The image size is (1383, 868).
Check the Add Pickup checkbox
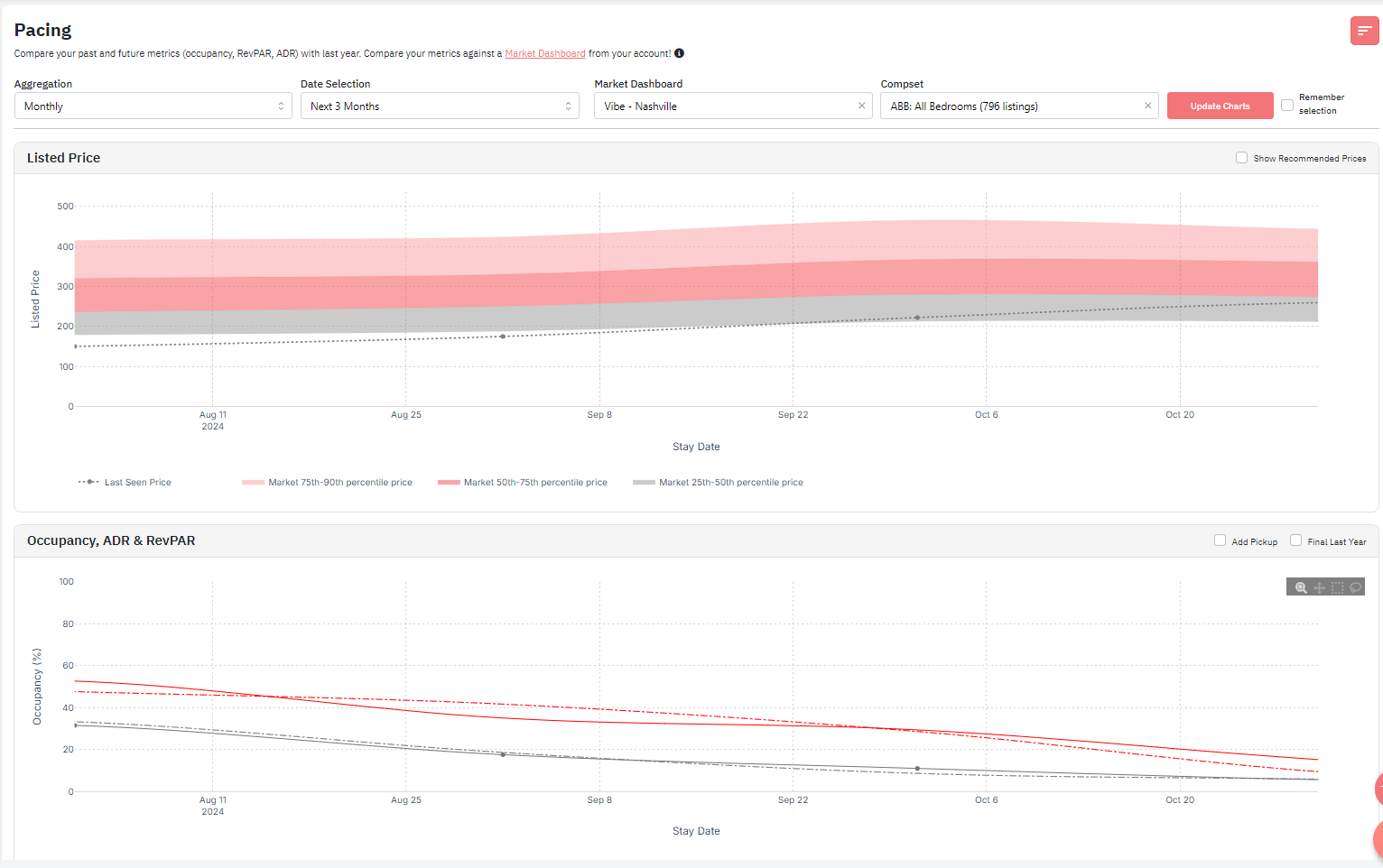1220,540
